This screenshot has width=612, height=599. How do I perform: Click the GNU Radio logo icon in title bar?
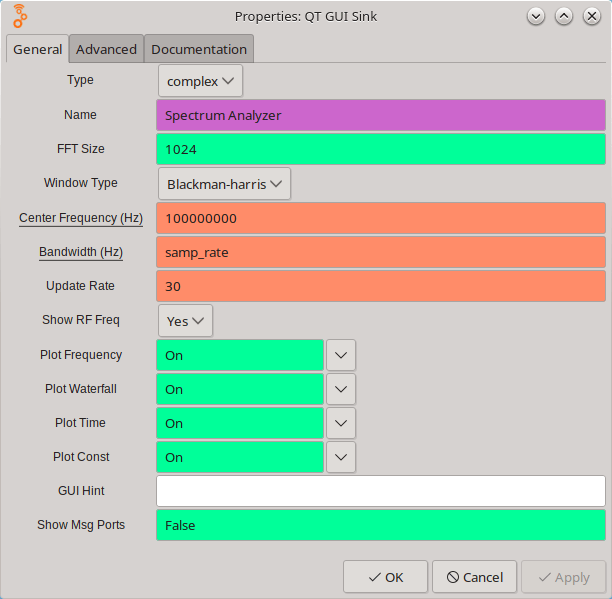click(x=20, y=16)
